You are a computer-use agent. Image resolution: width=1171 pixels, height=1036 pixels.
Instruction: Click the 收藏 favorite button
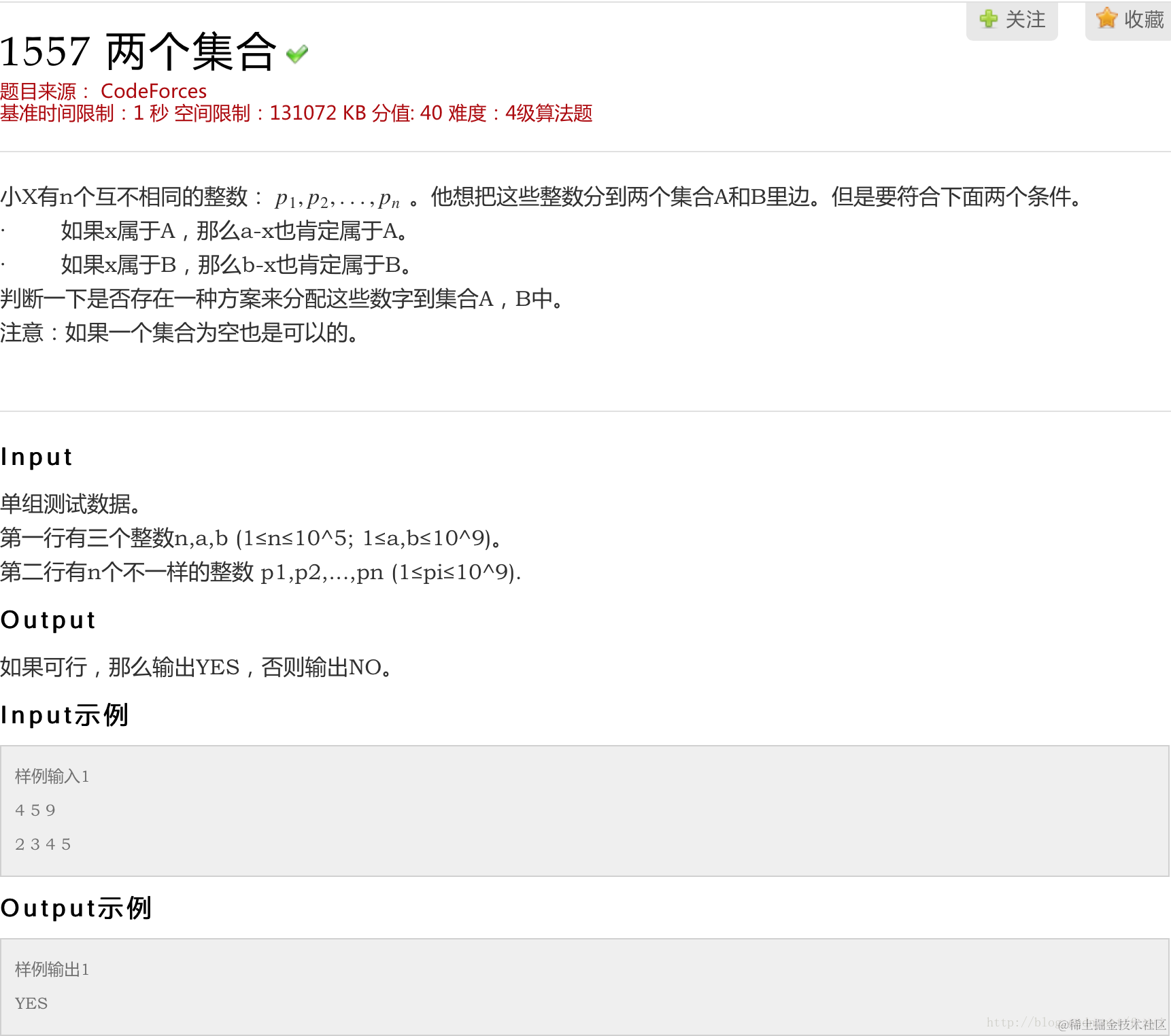point(1129,20)
